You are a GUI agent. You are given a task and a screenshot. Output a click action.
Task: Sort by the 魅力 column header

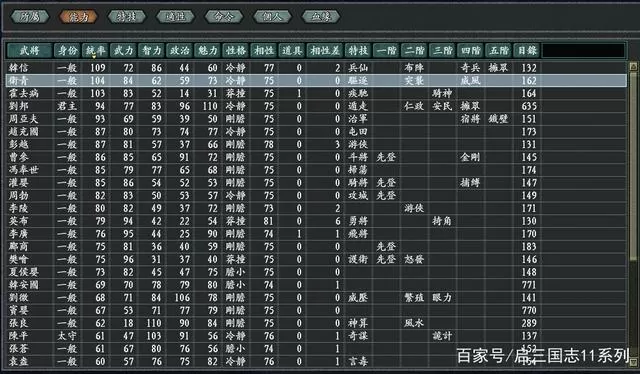[x=208, y=51]
